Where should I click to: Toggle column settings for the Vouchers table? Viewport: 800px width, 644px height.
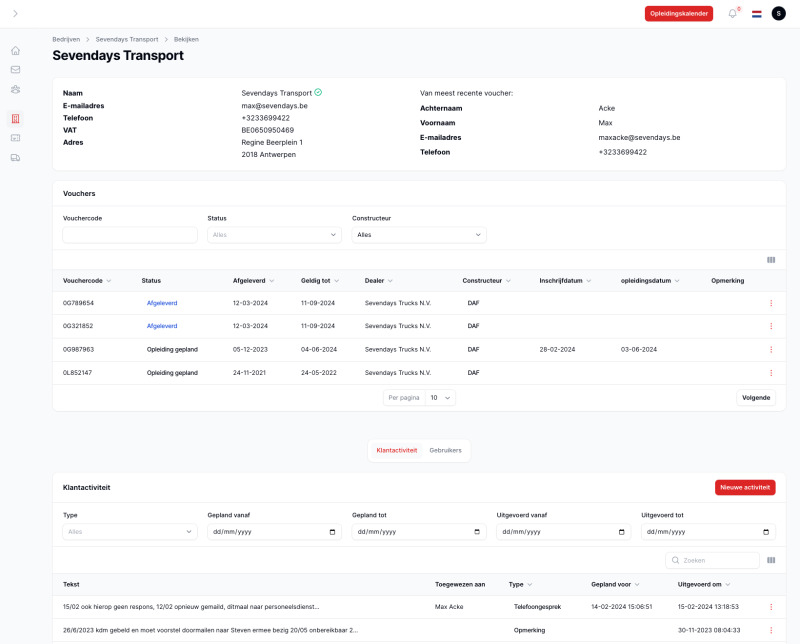(x=771, y=260)
